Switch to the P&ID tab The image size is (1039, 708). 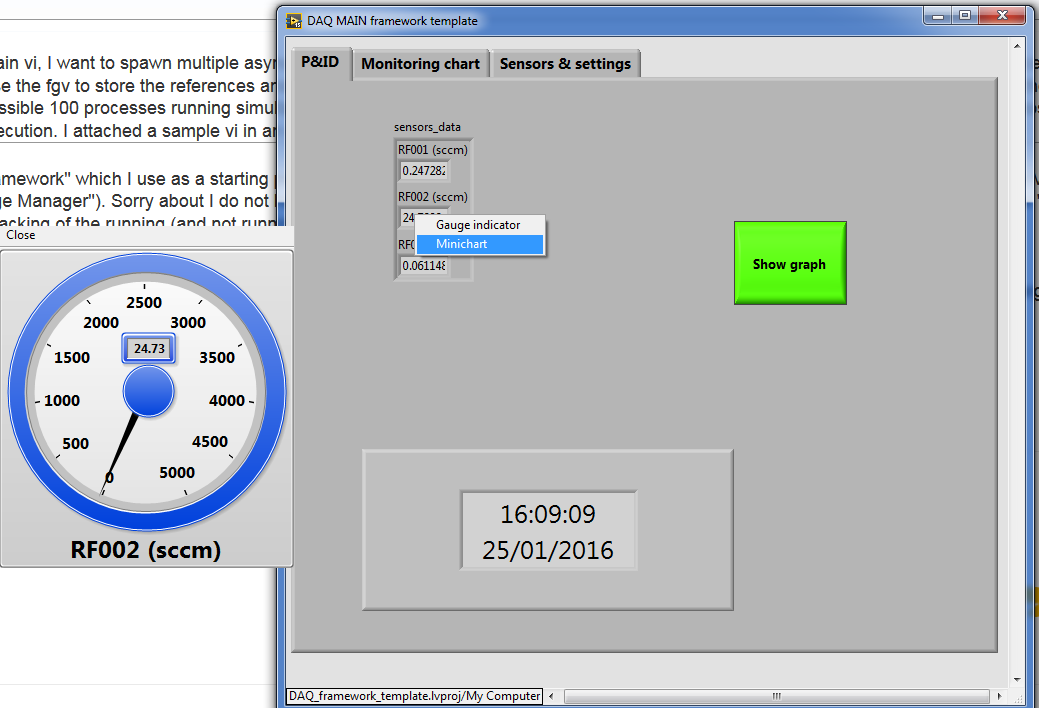click(x=321, y=63)
